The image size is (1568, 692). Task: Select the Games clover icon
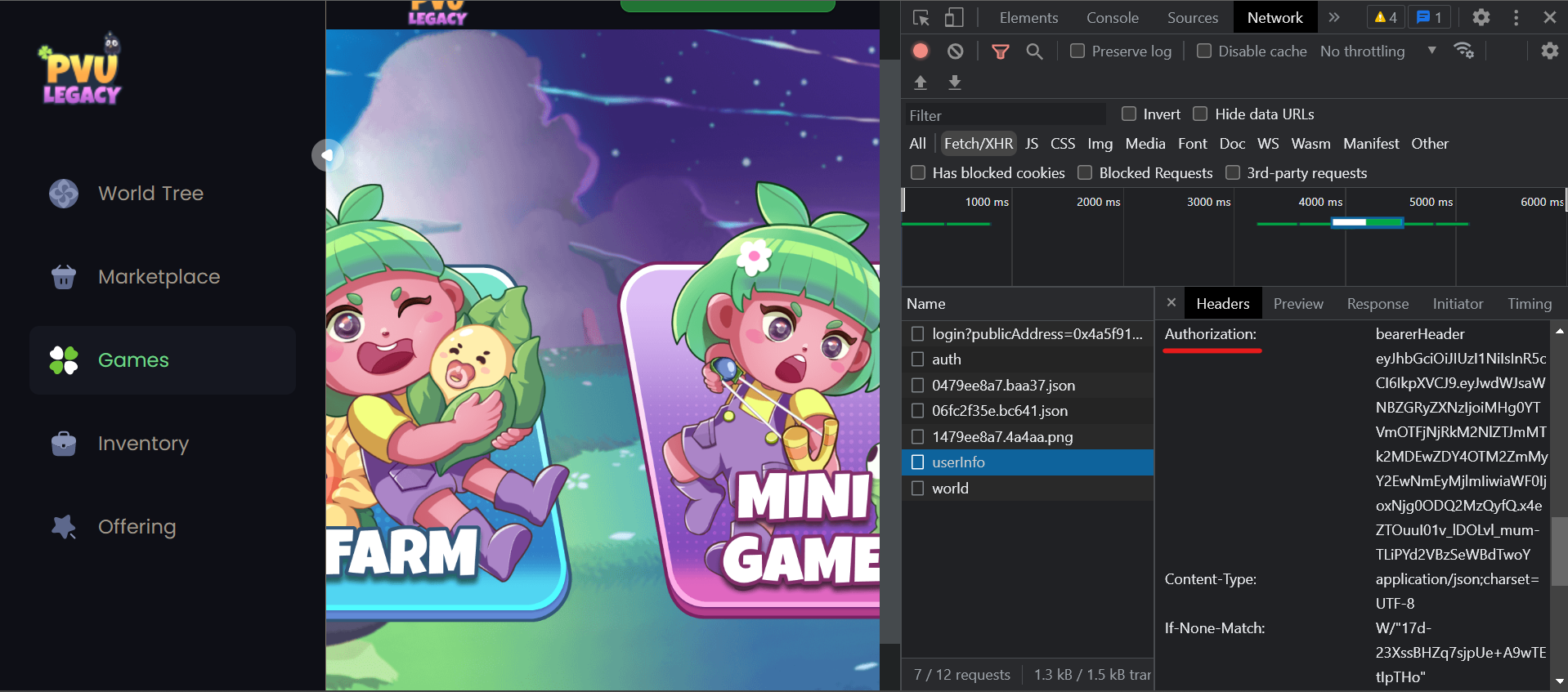[64, 360]
